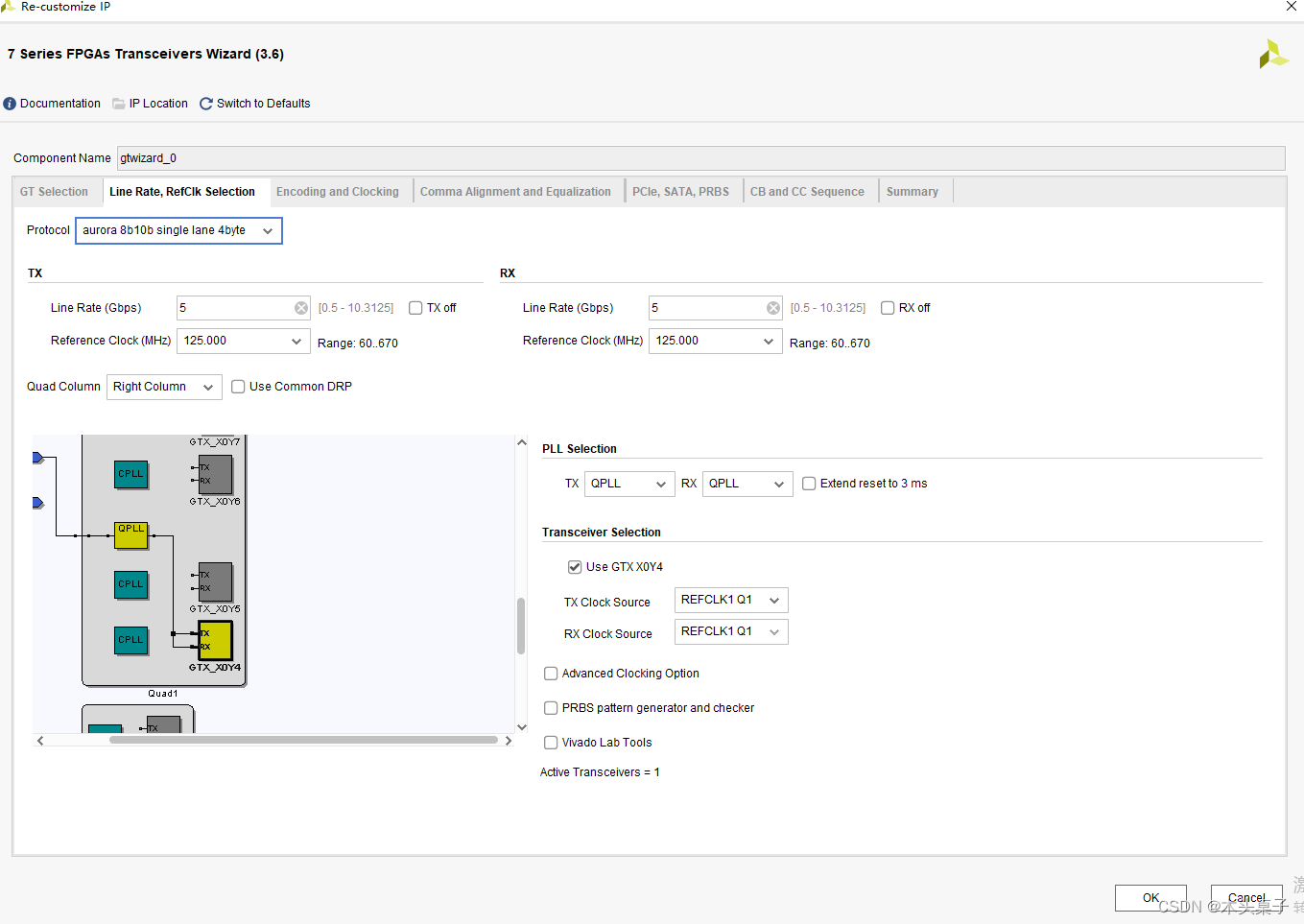
Task: Enable the RX off checkbox
Action: click(x=888, y=308)
